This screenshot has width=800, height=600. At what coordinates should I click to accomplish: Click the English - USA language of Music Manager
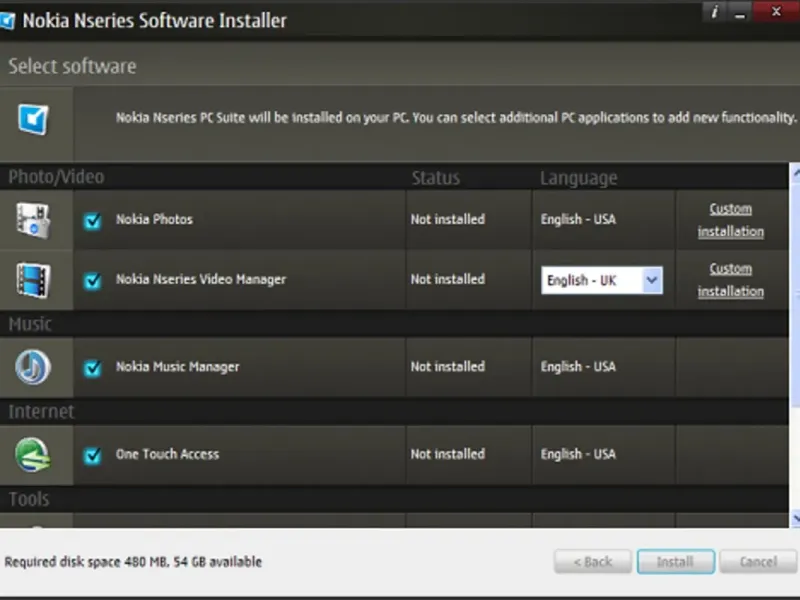(578, 366)
